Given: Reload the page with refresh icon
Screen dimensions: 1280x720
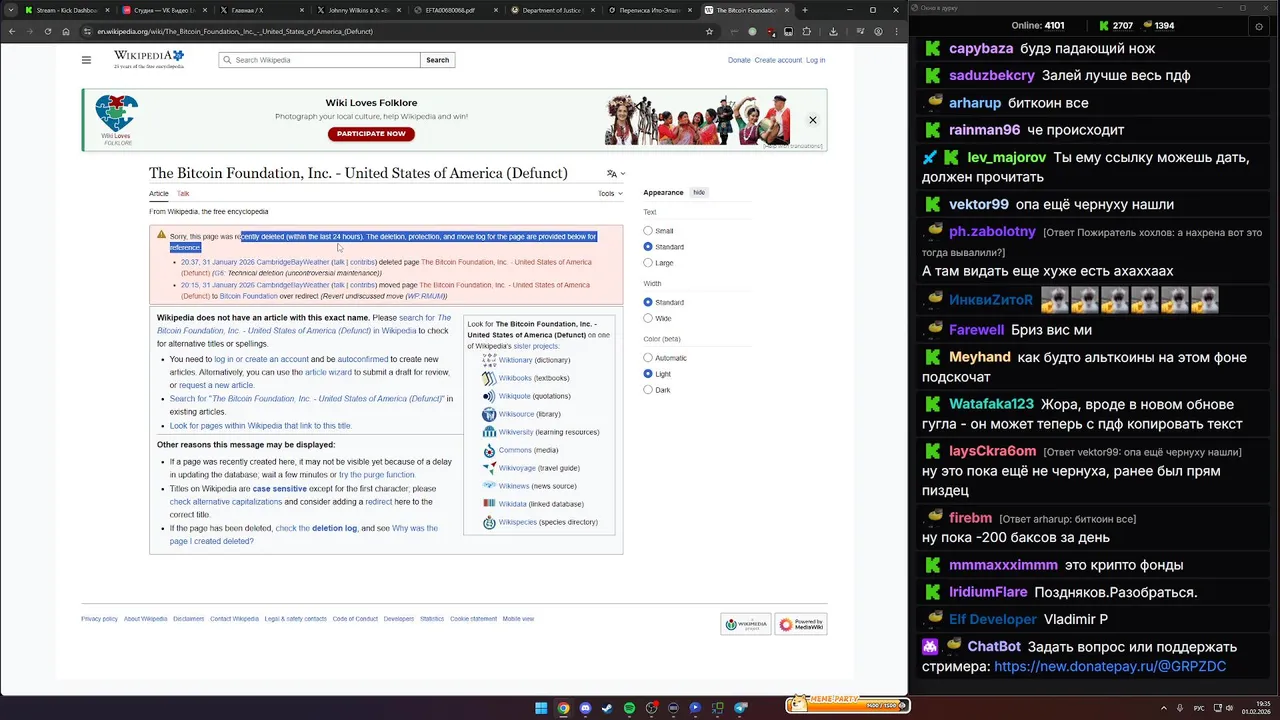Looking at the screenshot, I should 48,31.
